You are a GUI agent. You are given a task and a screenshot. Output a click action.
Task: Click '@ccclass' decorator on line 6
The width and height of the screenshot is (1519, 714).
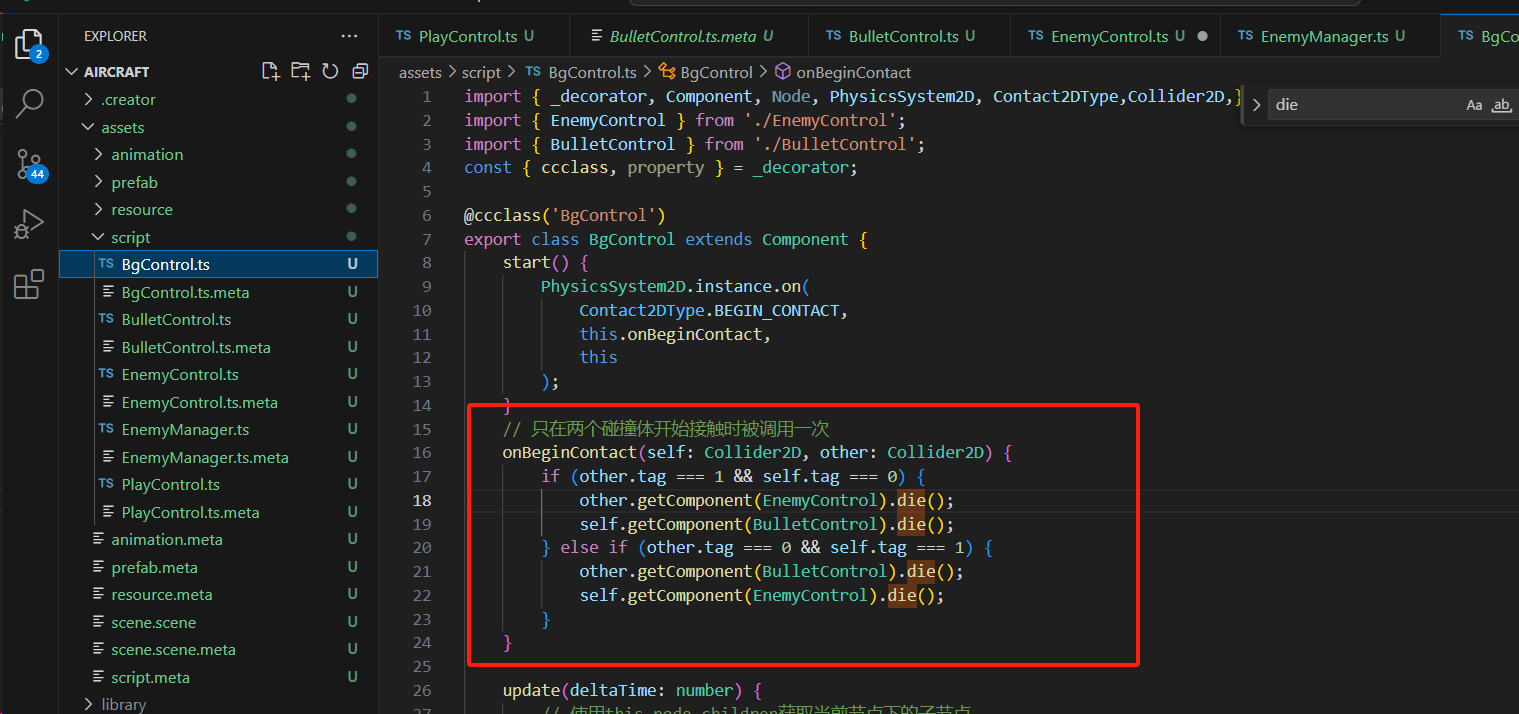pos(502,215)
